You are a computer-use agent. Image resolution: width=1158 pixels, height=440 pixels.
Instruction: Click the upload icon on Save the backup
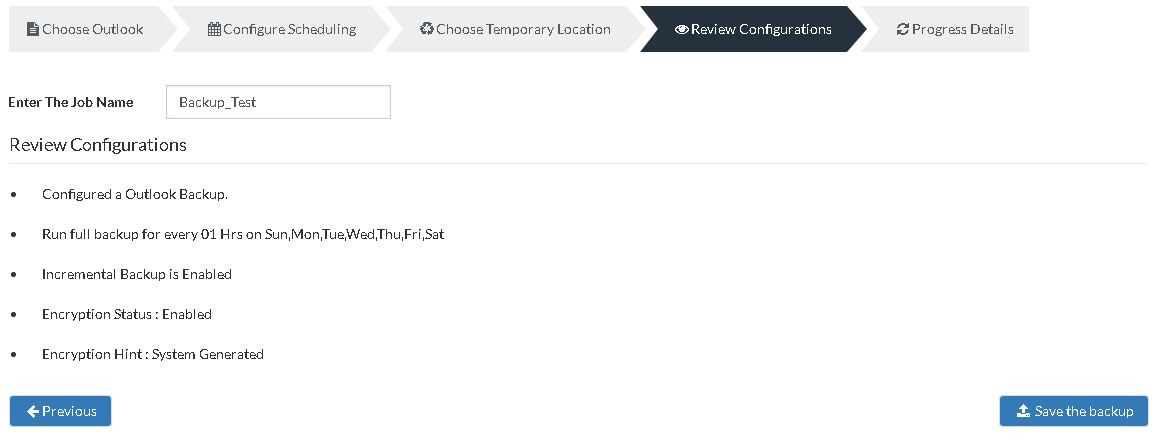click(1024, 411)
